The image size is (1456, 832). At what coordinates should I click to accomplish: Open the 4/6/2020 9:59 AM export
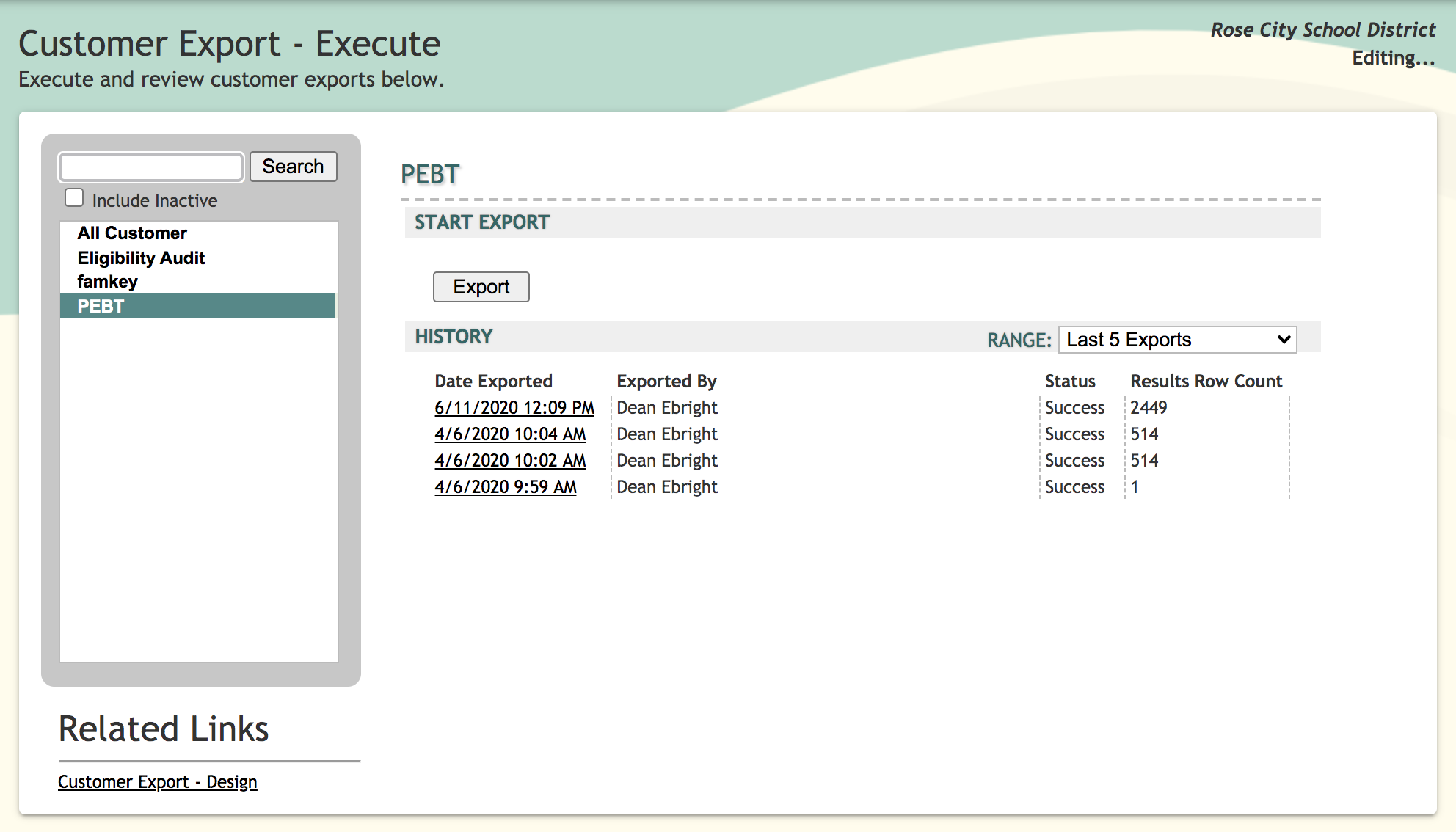coord(505,487)
